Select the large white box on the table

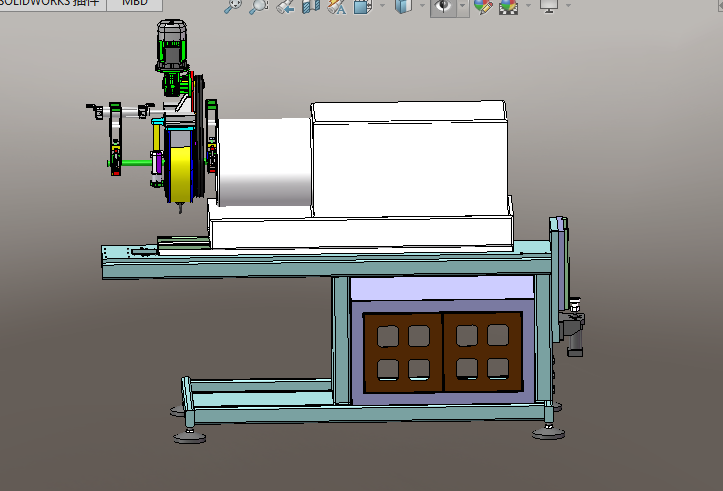click(x=409, y=157)
